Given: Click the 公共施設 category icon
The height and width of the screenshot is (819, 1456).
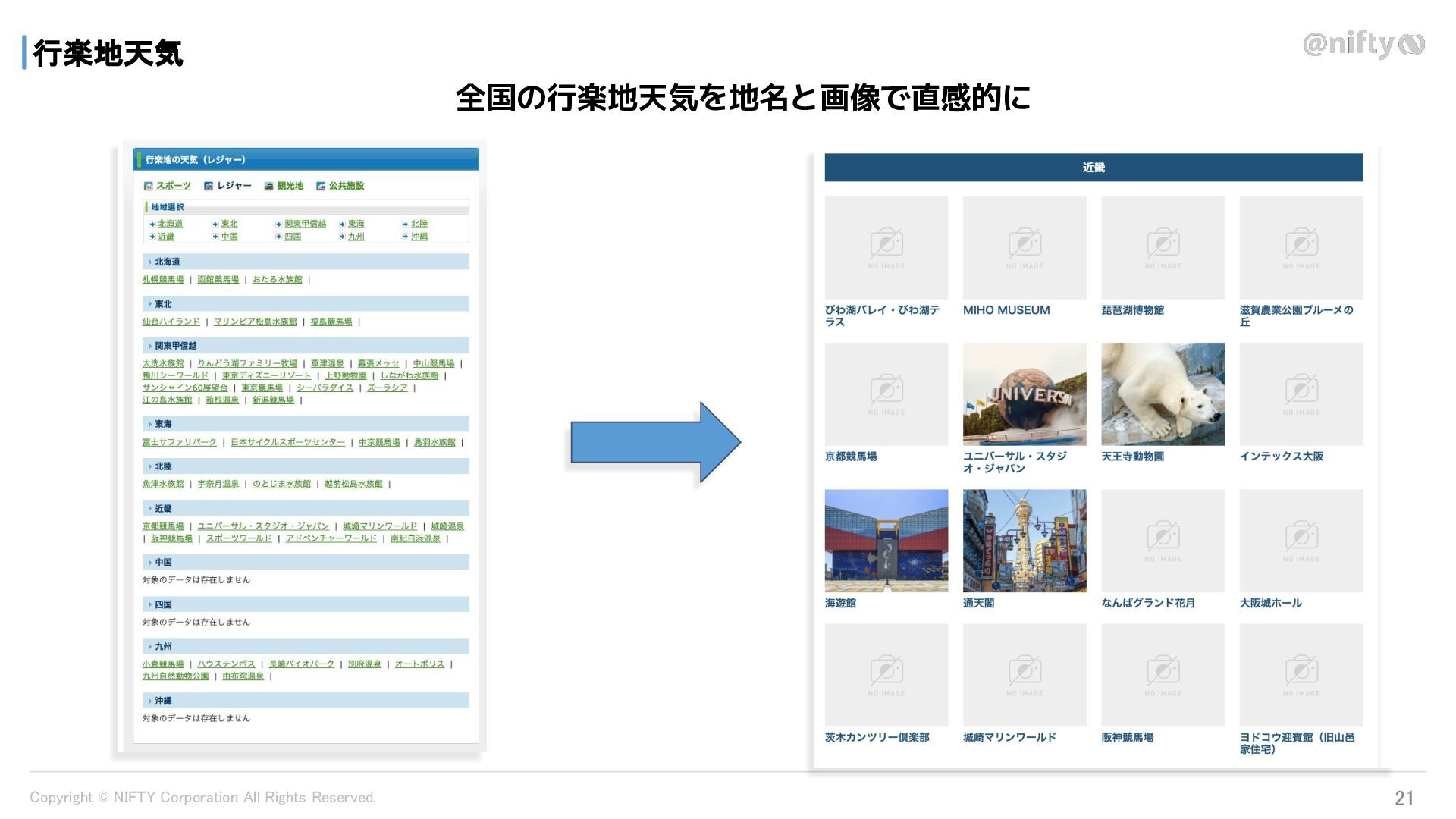Looking at the screenshot, I should click(x=321, y=186).
